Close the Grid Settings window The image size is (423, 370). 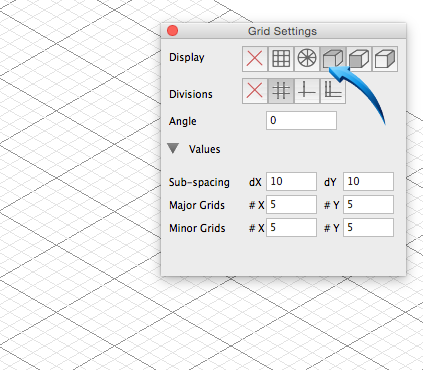click(173, 31)
